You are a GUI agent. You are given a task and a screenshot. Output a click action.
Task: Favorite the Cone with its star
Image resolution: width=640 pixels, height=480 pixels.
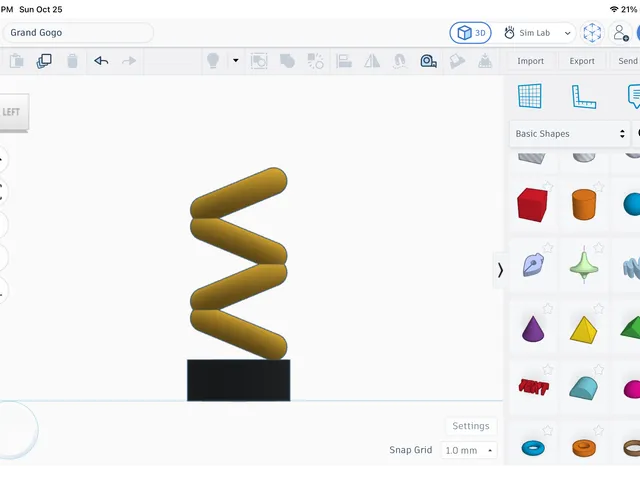[x=548, y=309]
